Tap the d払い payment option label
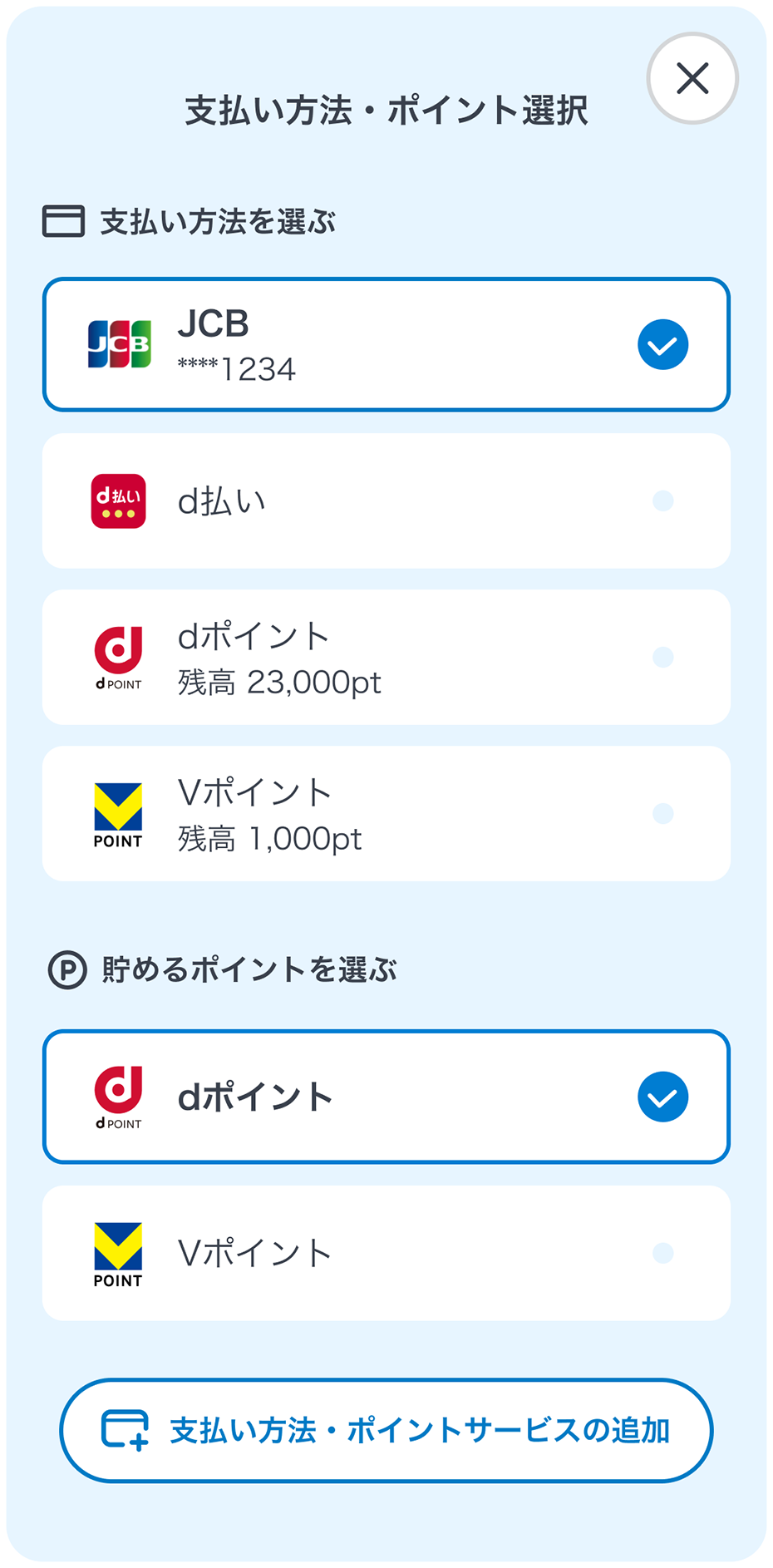 tap(222, 501)
